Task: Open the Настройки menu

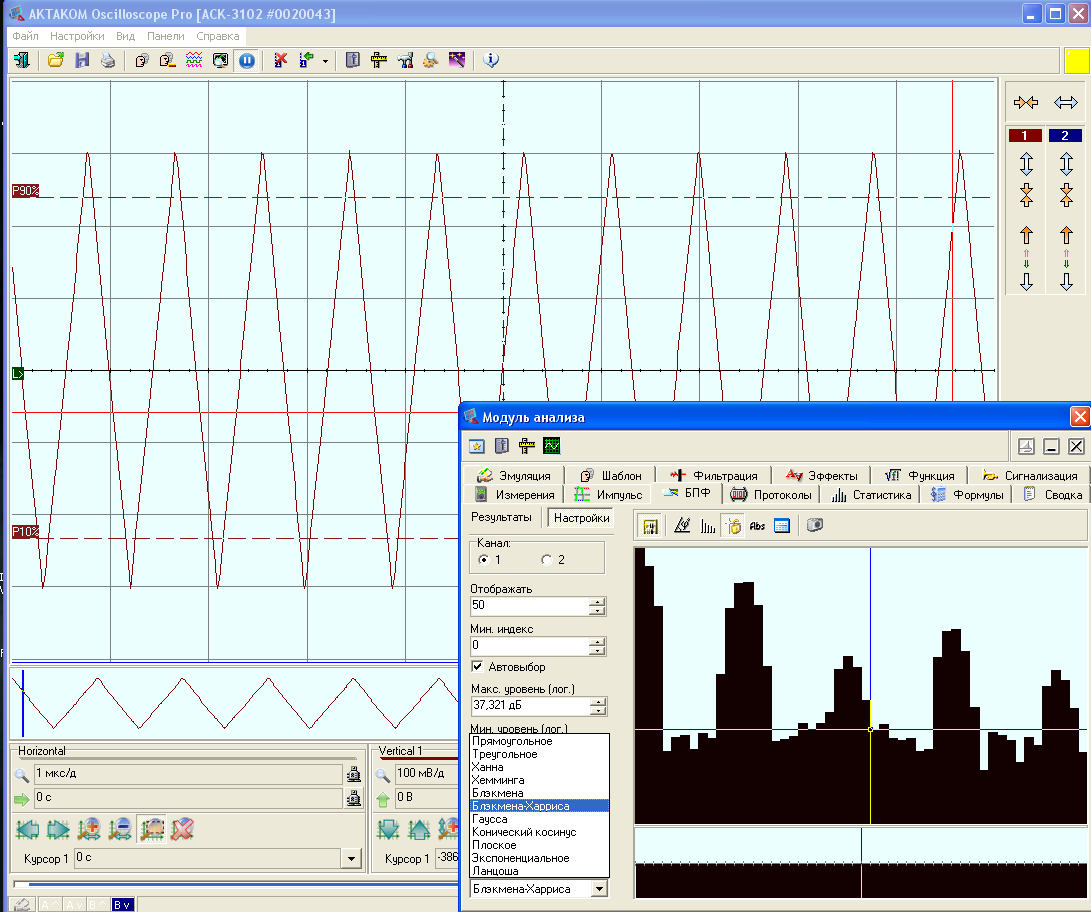Action: (77, 35)
